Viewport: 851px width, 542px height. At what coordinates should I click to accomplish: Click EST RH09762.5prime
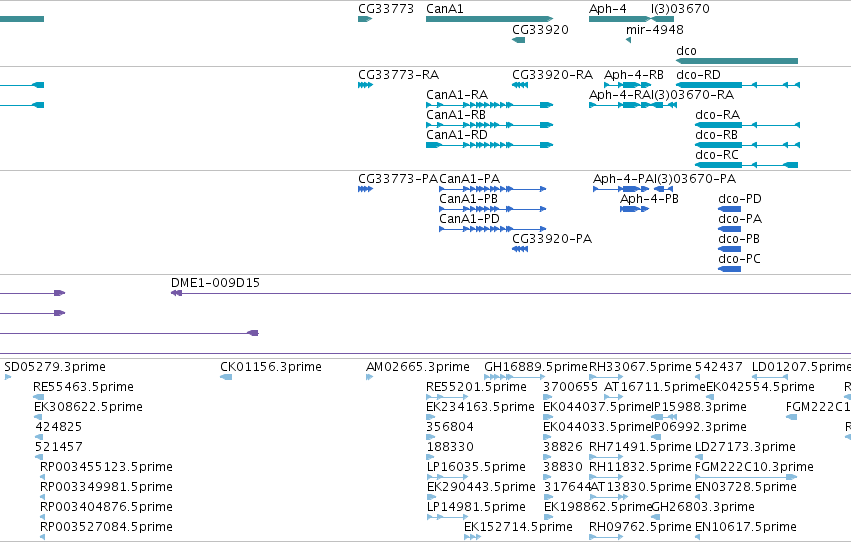coord(606,537)
